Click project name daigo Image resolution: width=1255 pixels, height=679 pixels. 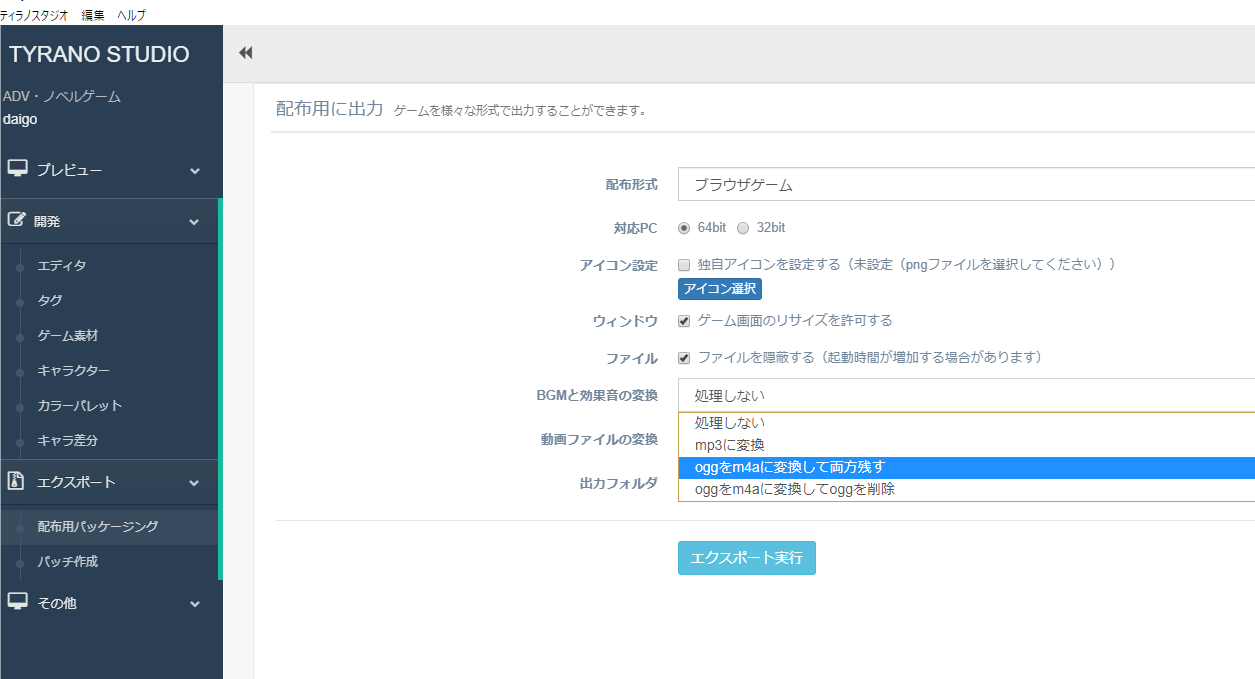pyautogui.click(x=20, y=119)
